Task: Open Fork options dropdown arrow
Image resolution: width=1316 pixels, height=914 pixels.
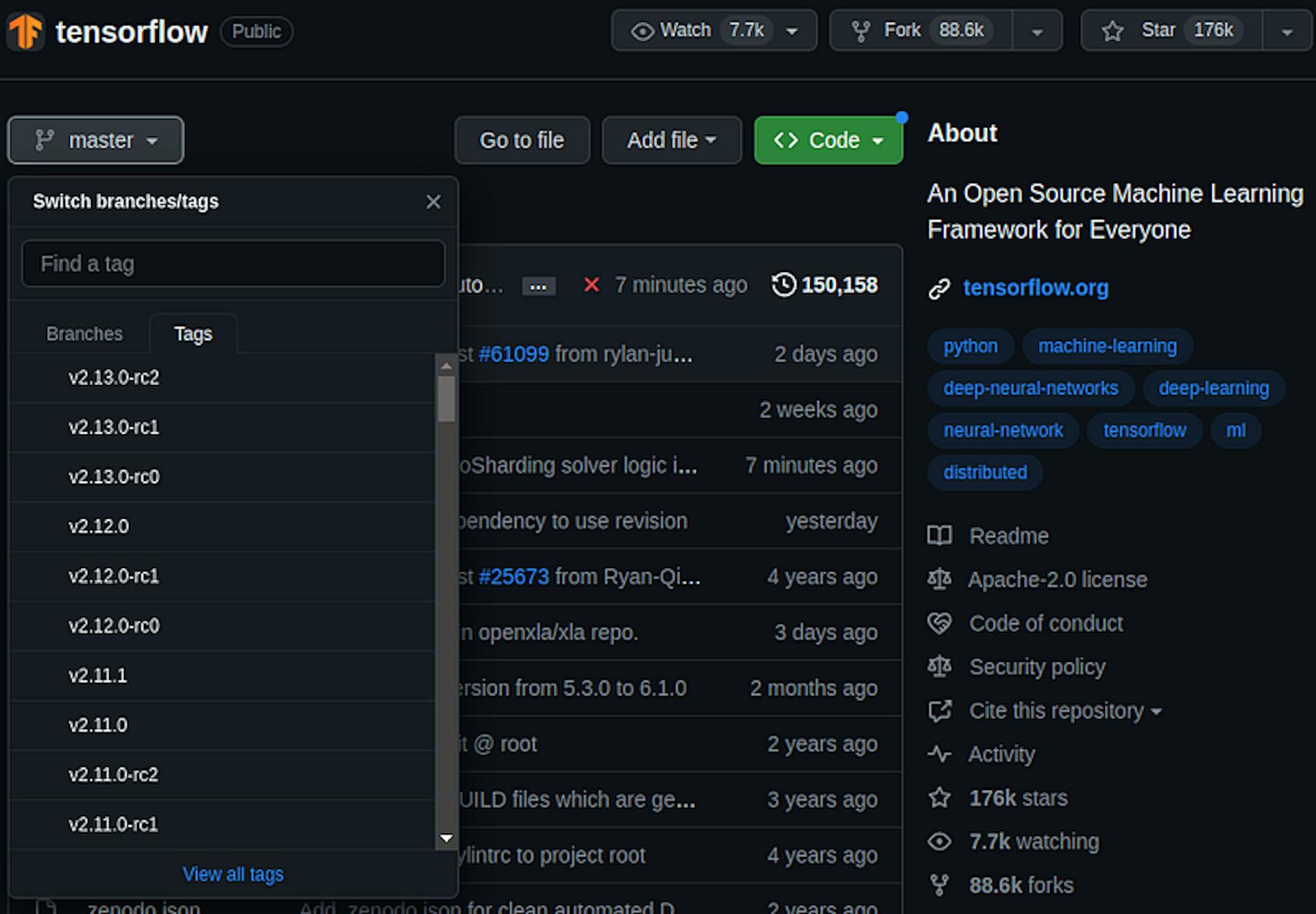Action: coord(1037,32)
